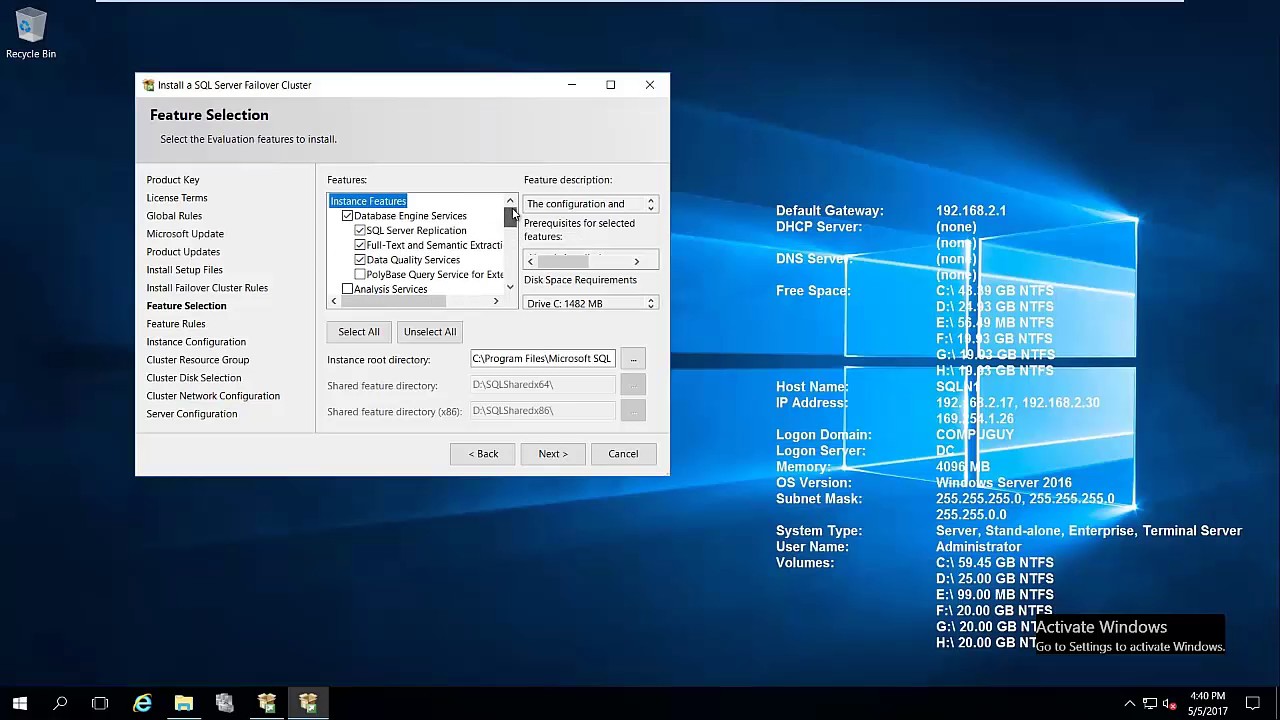Uncheck Full-Text and Semantic Extraction
1280x720 pixels.
point(360,245)
